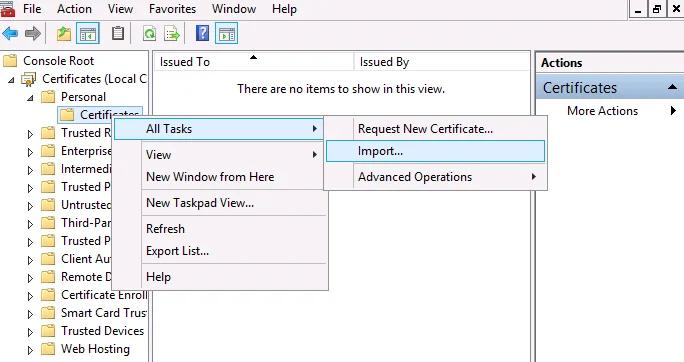Viewport: 684px width, 362px height.
Task: Select View in the context menu
Action: (219, 154)
